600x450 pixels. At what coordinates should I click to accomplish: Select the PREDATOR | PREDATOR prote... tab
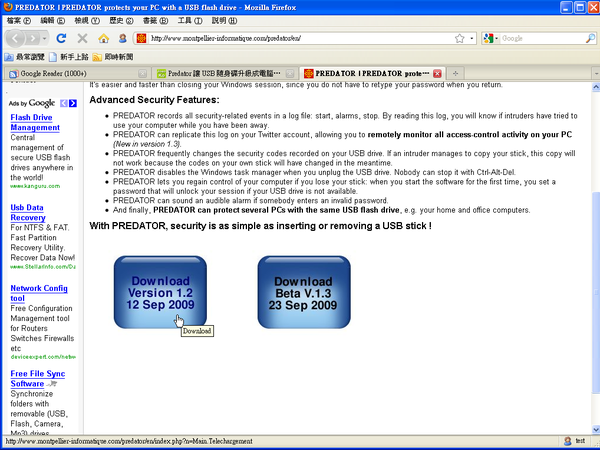pos(372,73)
